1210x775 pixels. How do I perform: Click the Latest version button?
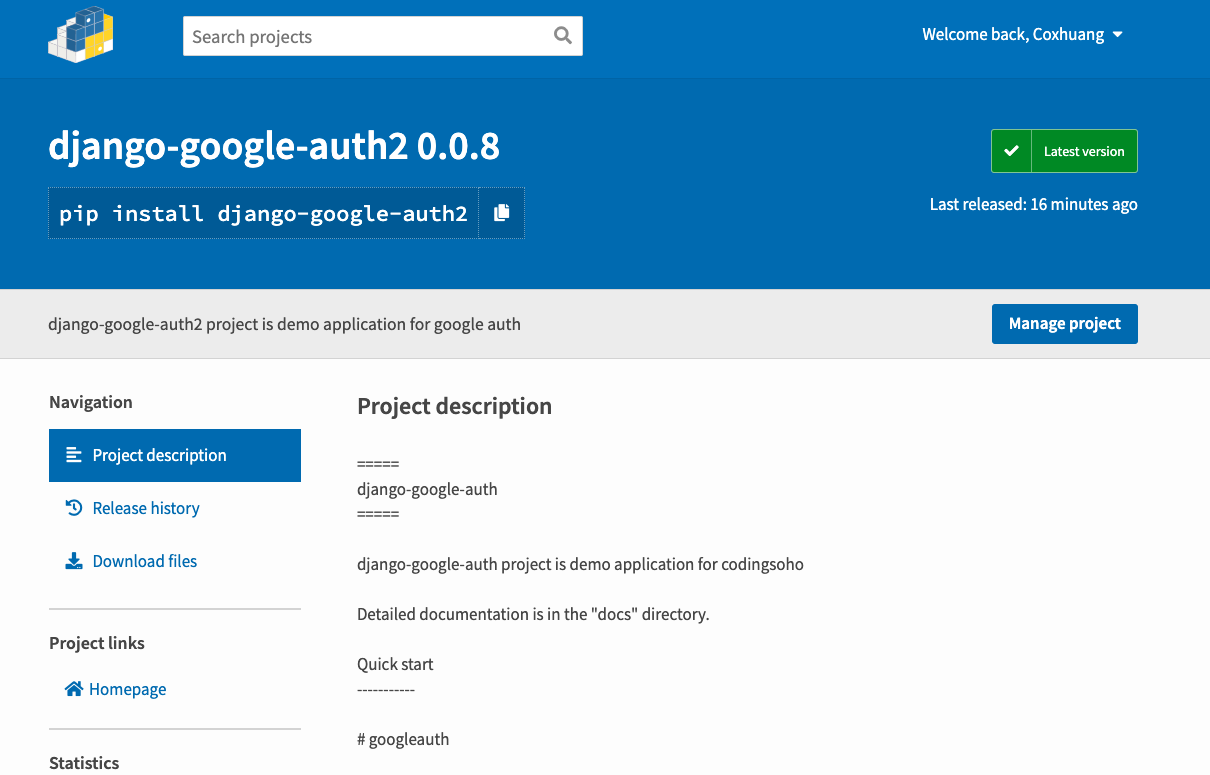tap(1064, 151)
